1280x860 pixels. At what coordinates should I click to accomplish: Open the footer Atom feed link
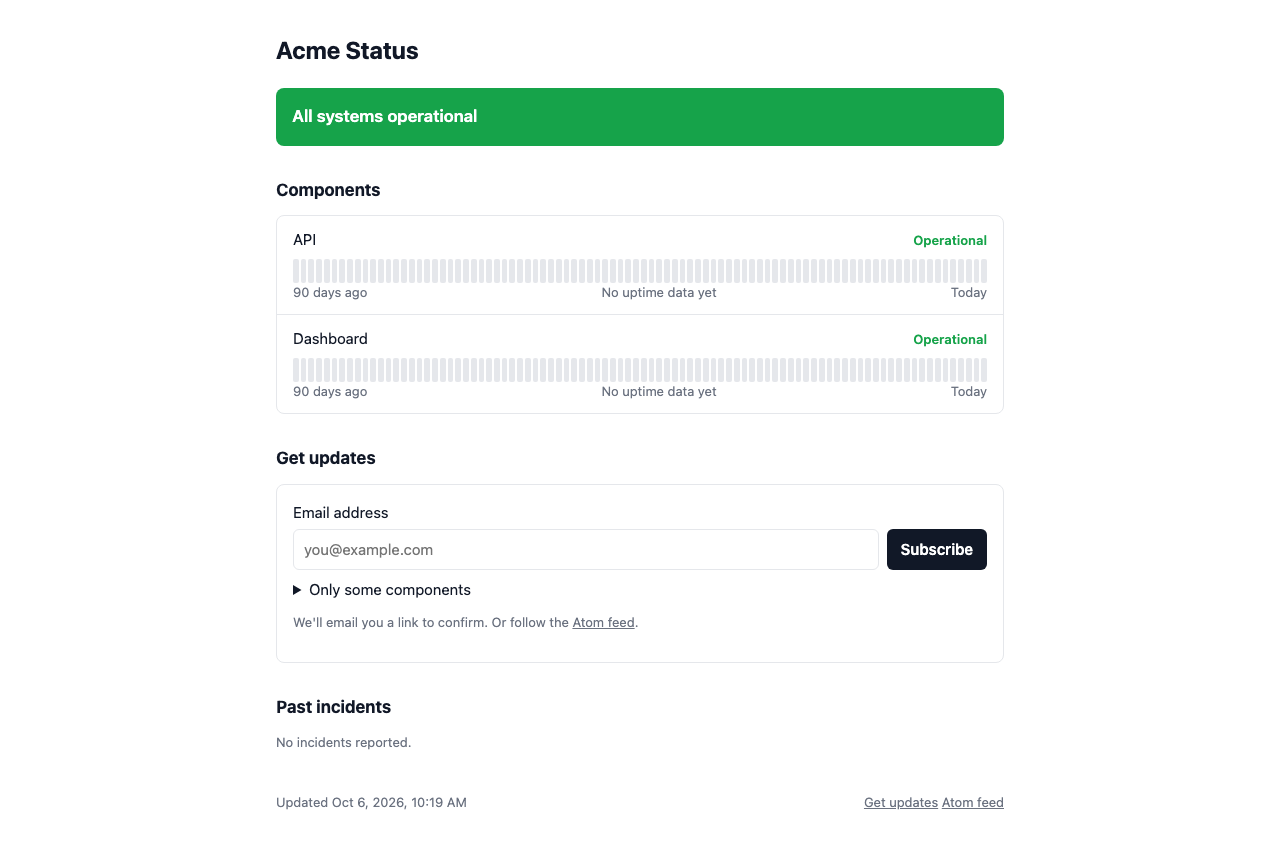(972, 802)
